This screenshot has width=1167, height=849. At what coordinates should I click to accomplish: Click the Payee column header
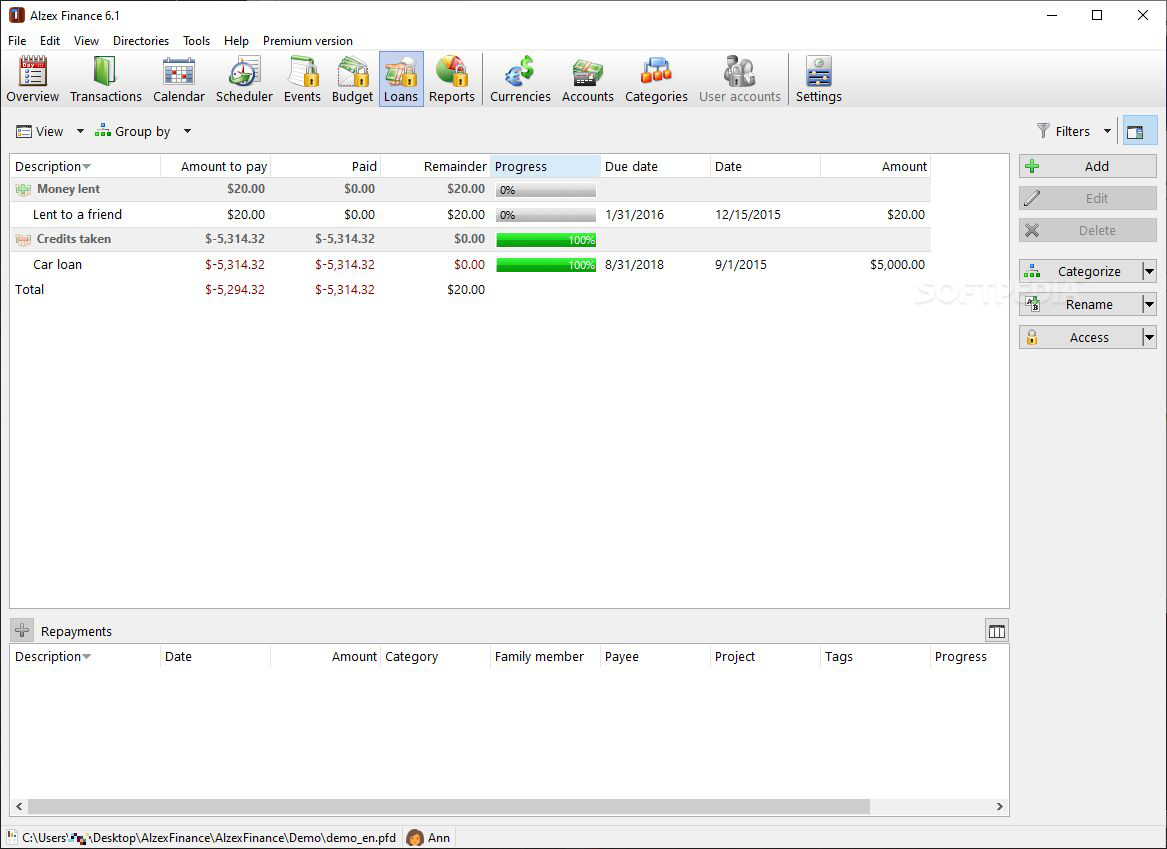(656, 656)
